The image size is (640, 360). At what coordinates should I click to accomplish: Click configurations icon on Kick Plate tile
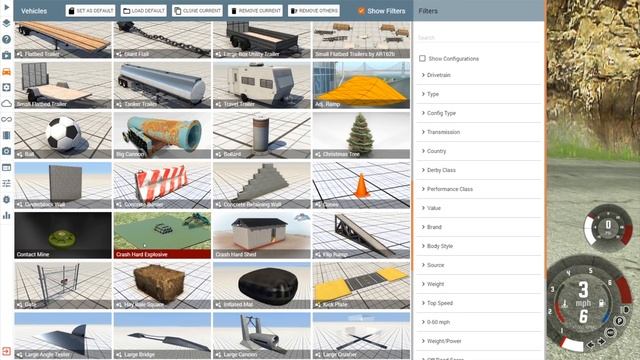318,304
